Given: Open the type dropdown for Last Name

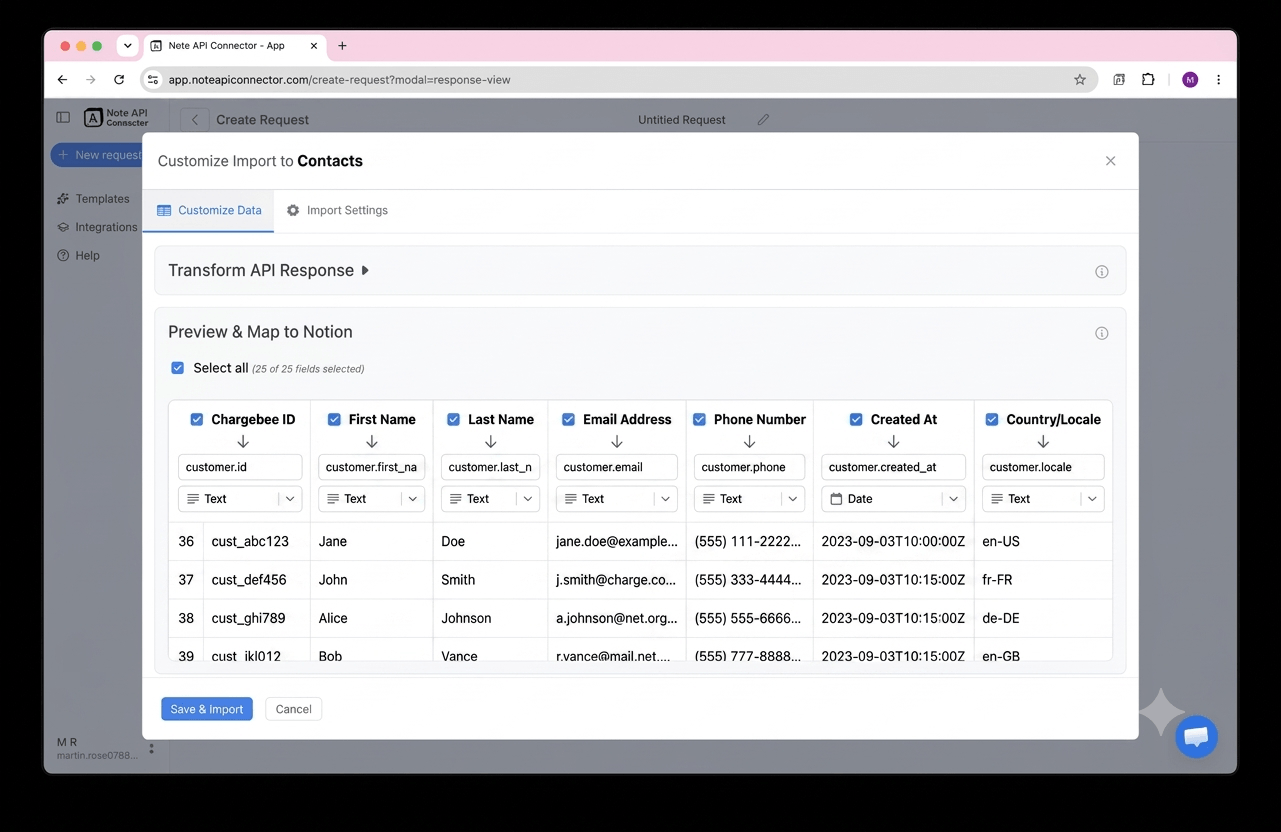Looking at the screenshot, I should 490,498.
